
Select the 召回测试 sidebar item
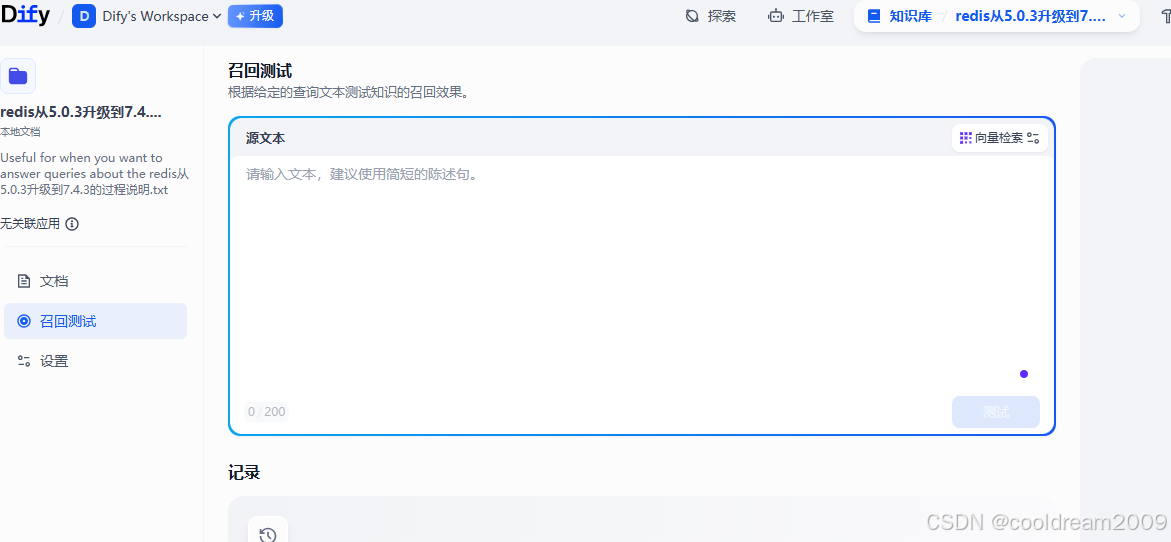(x=96, y=321)
